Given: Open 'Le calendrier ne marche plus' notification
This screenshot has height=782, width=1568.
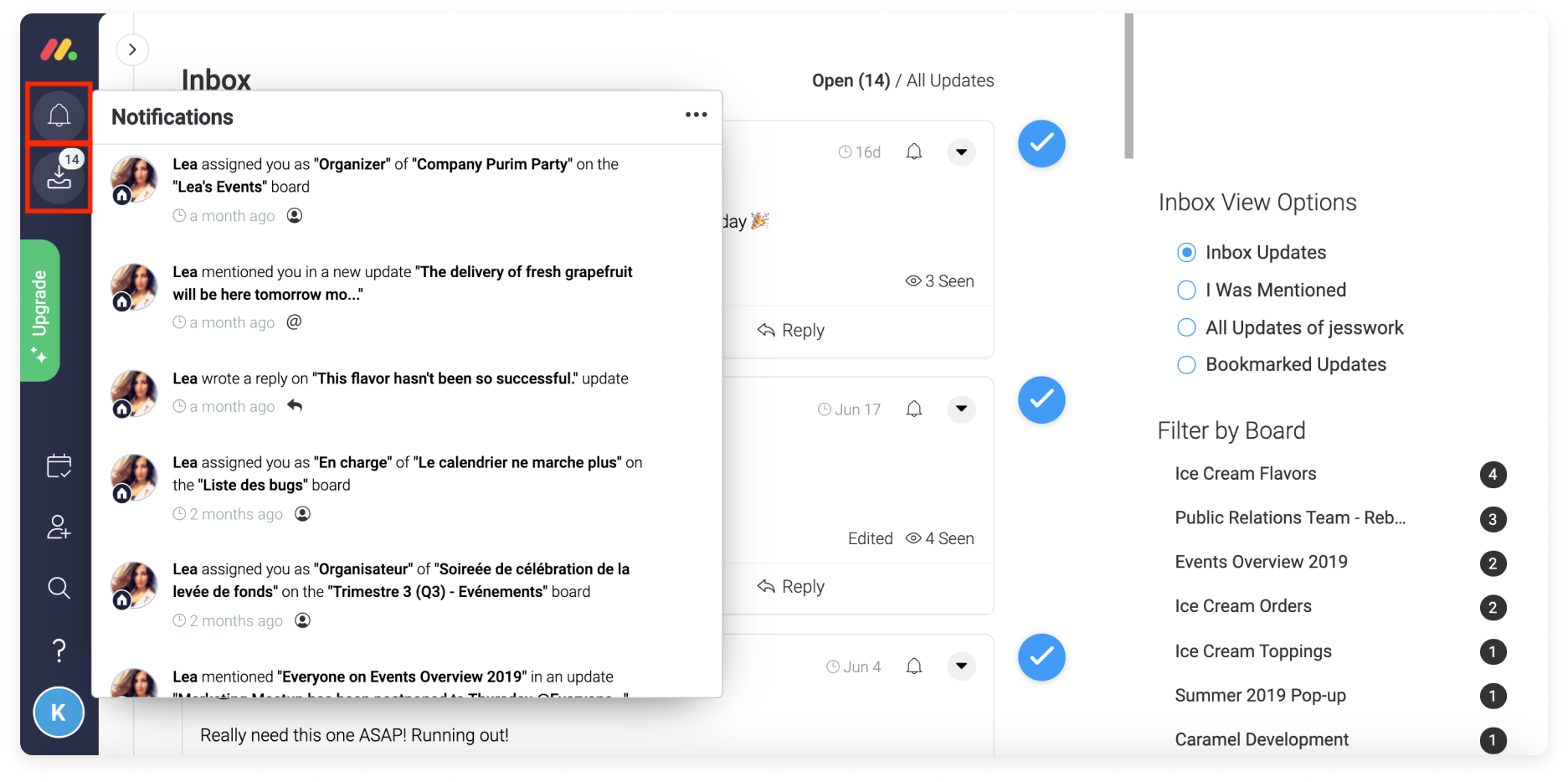Looking at the screenshot, I should point(407,488).
